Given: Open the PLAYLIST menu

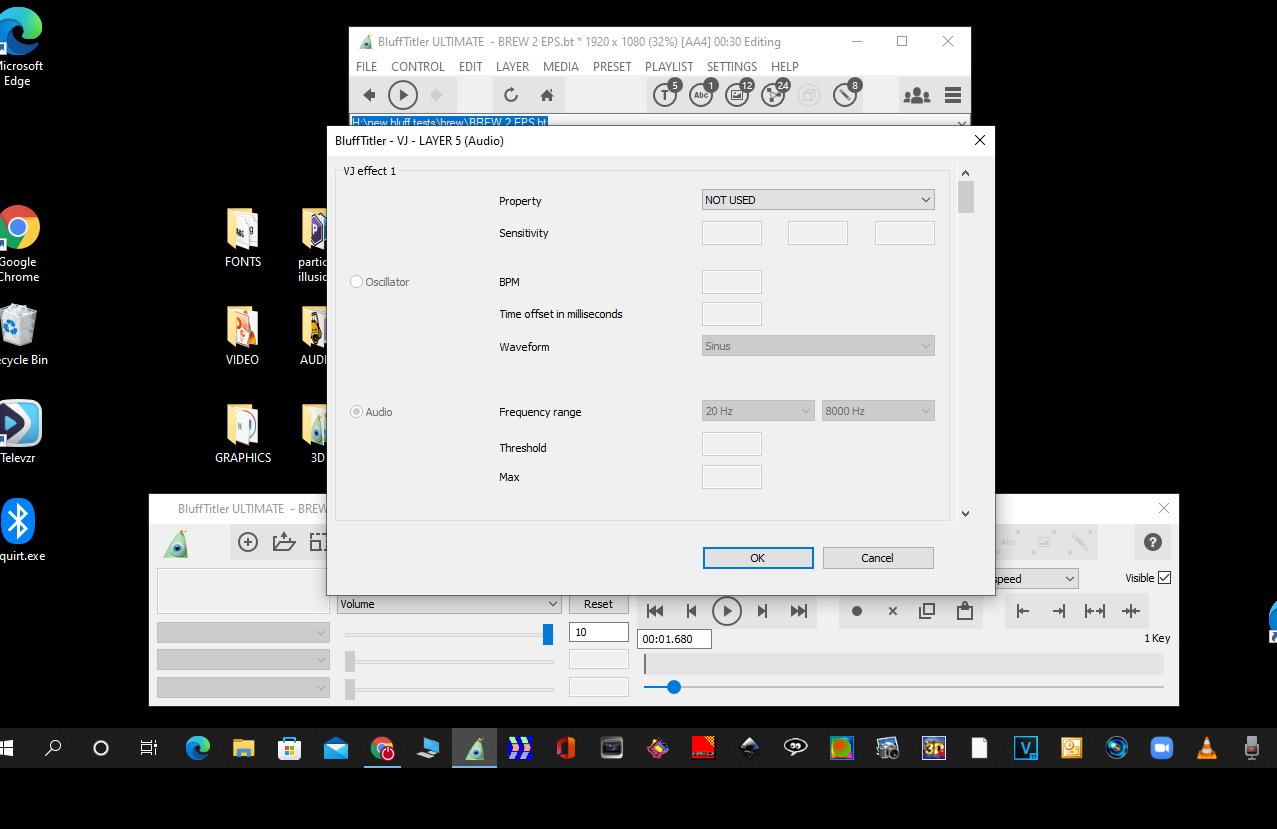Looking at the screenshot, I should [x=669, y=67].
